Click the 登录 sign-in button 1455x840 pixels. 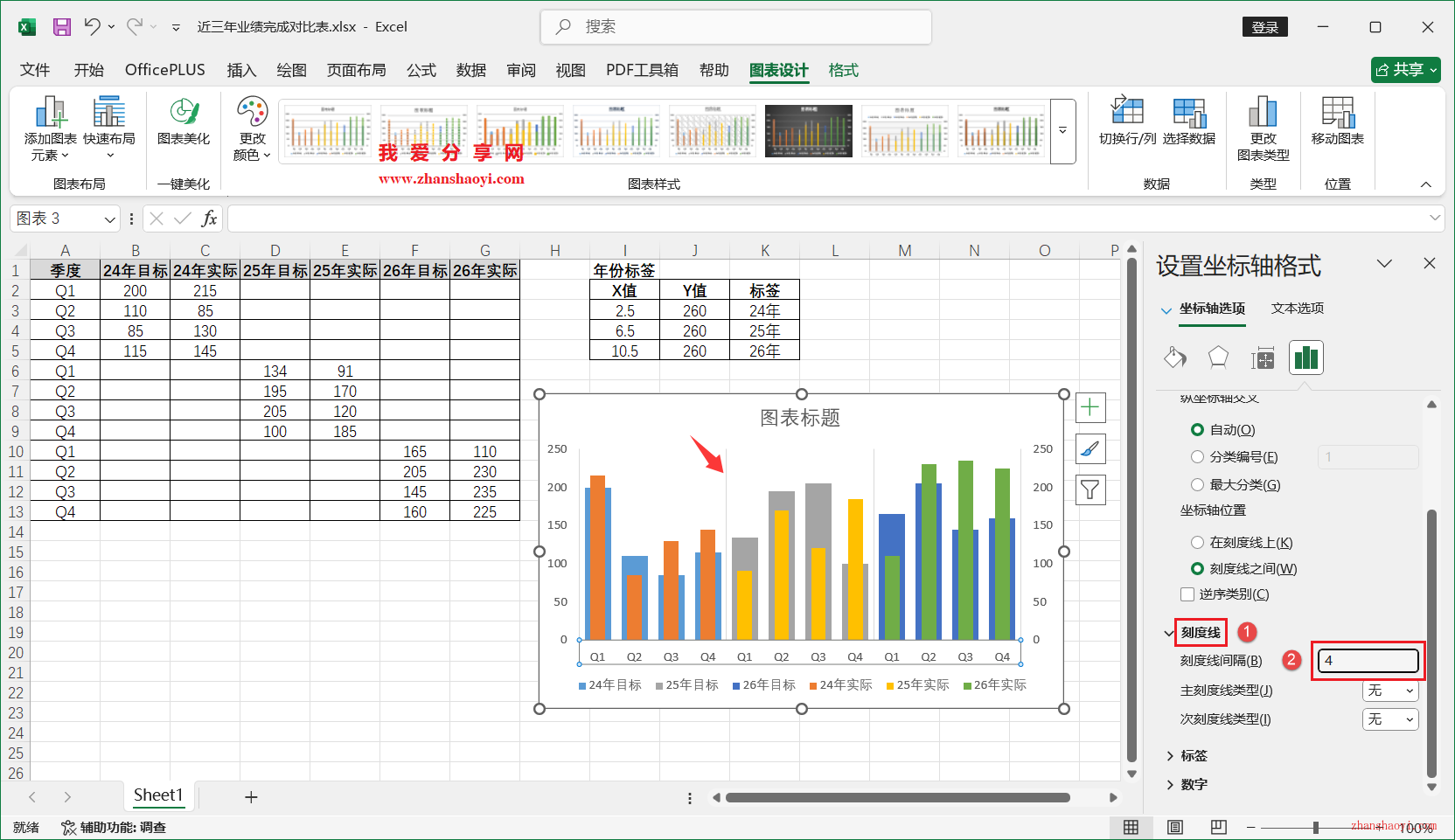click(x=1264, y=27)
